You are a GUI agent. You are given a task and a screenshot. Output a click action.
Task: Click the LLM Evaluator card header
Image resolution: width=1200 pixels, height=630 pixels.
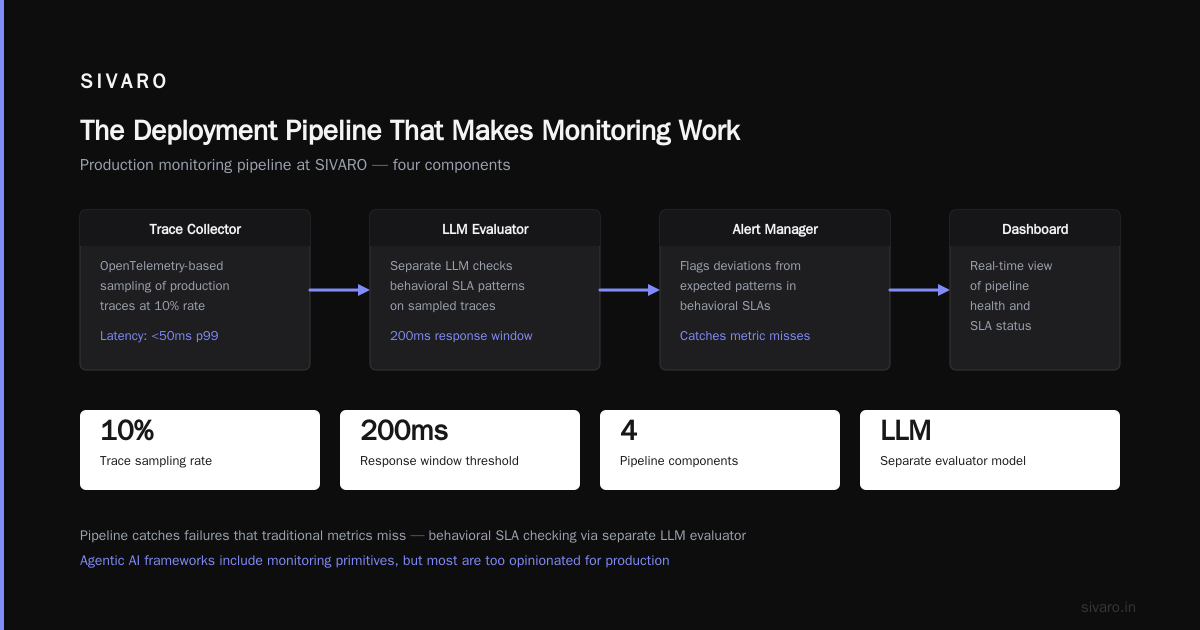(485, 229)
